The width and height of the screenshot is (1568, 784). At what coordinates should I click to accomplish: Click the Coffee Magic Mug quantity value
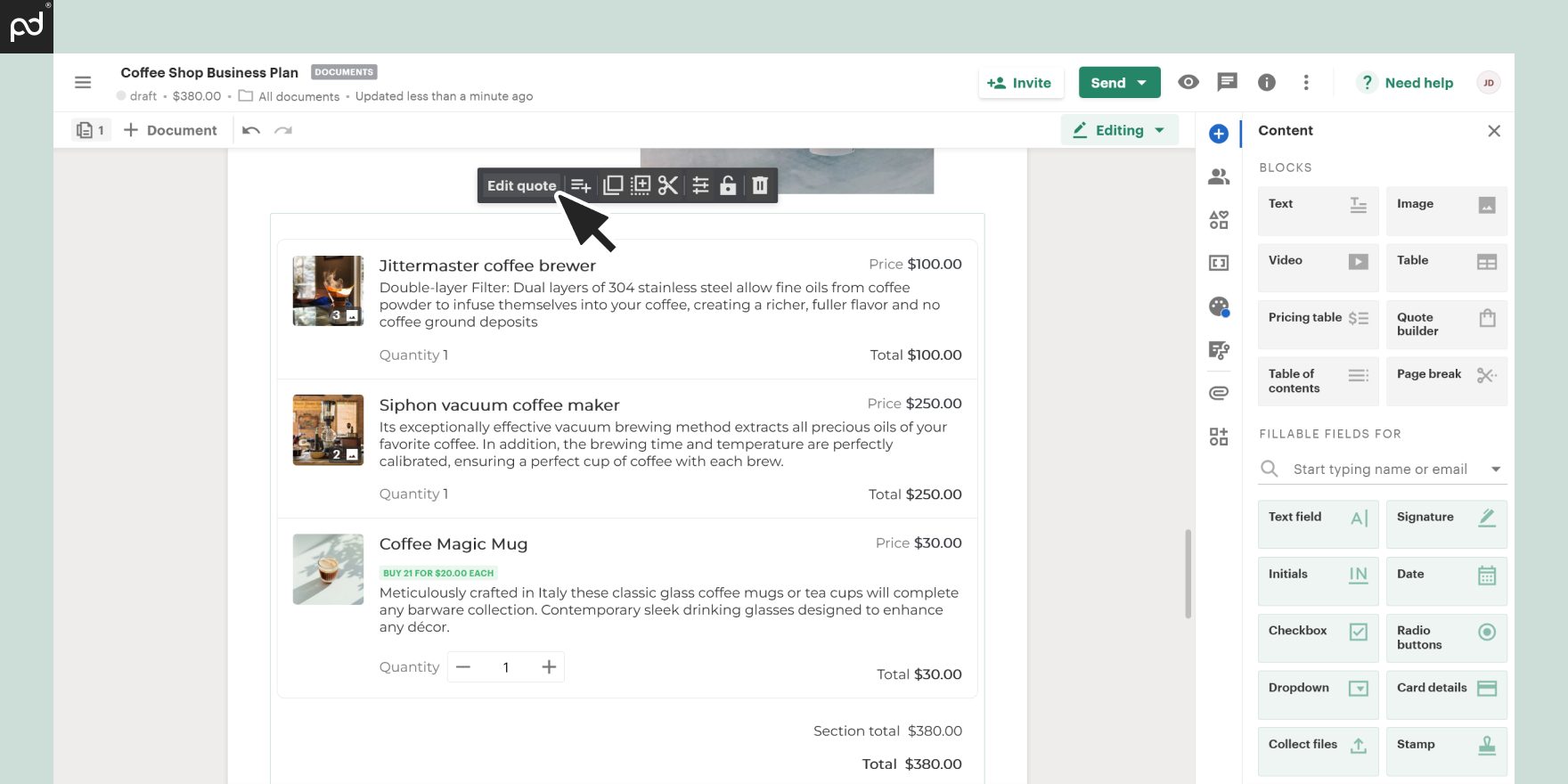(x=506, y=667)
